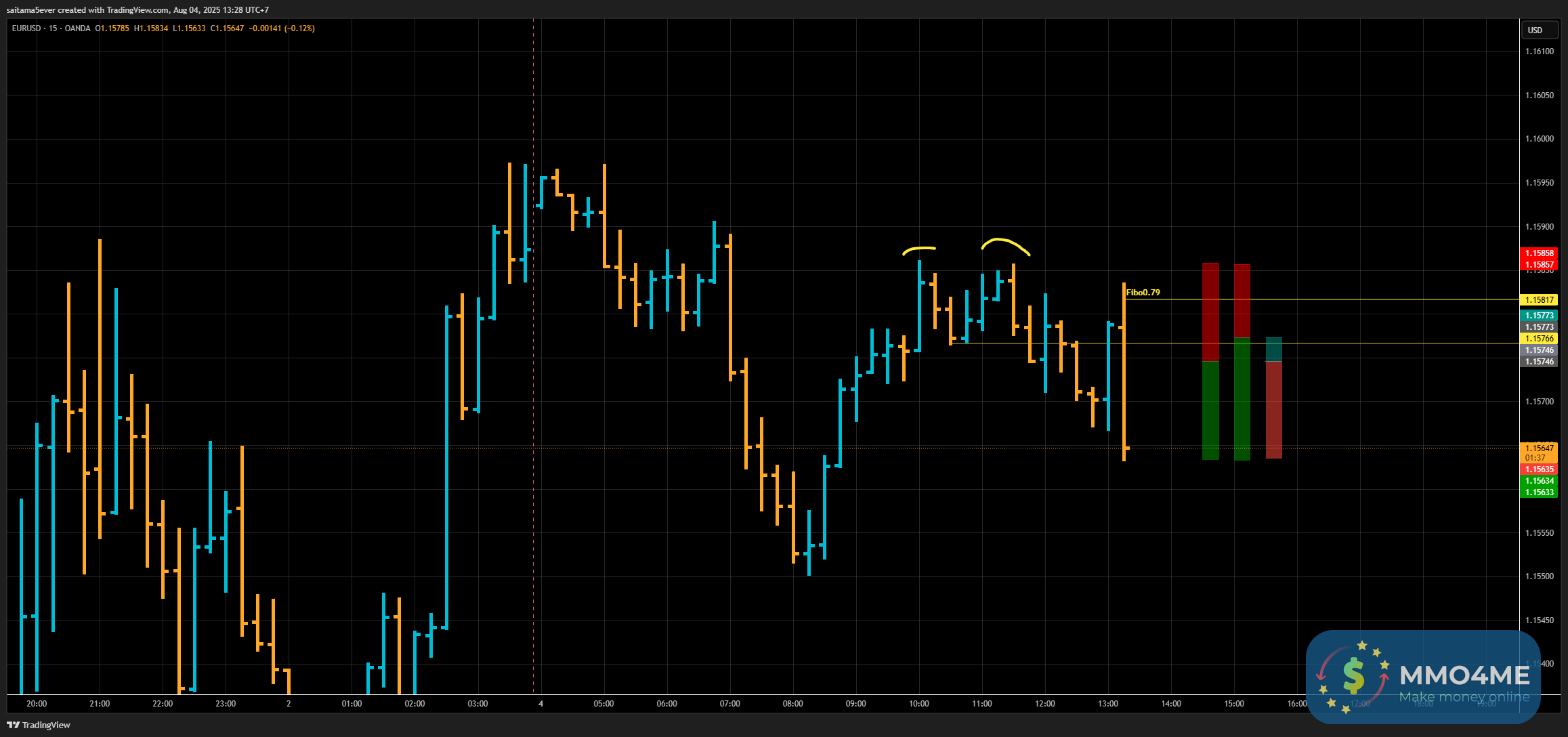Click the EURUSD symbol title
The height and width of the screenshot is (737, 1568).
[26, 28]
